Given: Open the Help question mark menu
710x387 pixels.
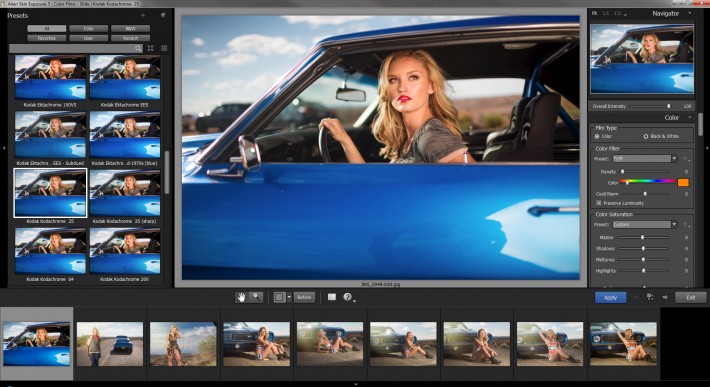Looking at the screenshot, I should point(348,297).
